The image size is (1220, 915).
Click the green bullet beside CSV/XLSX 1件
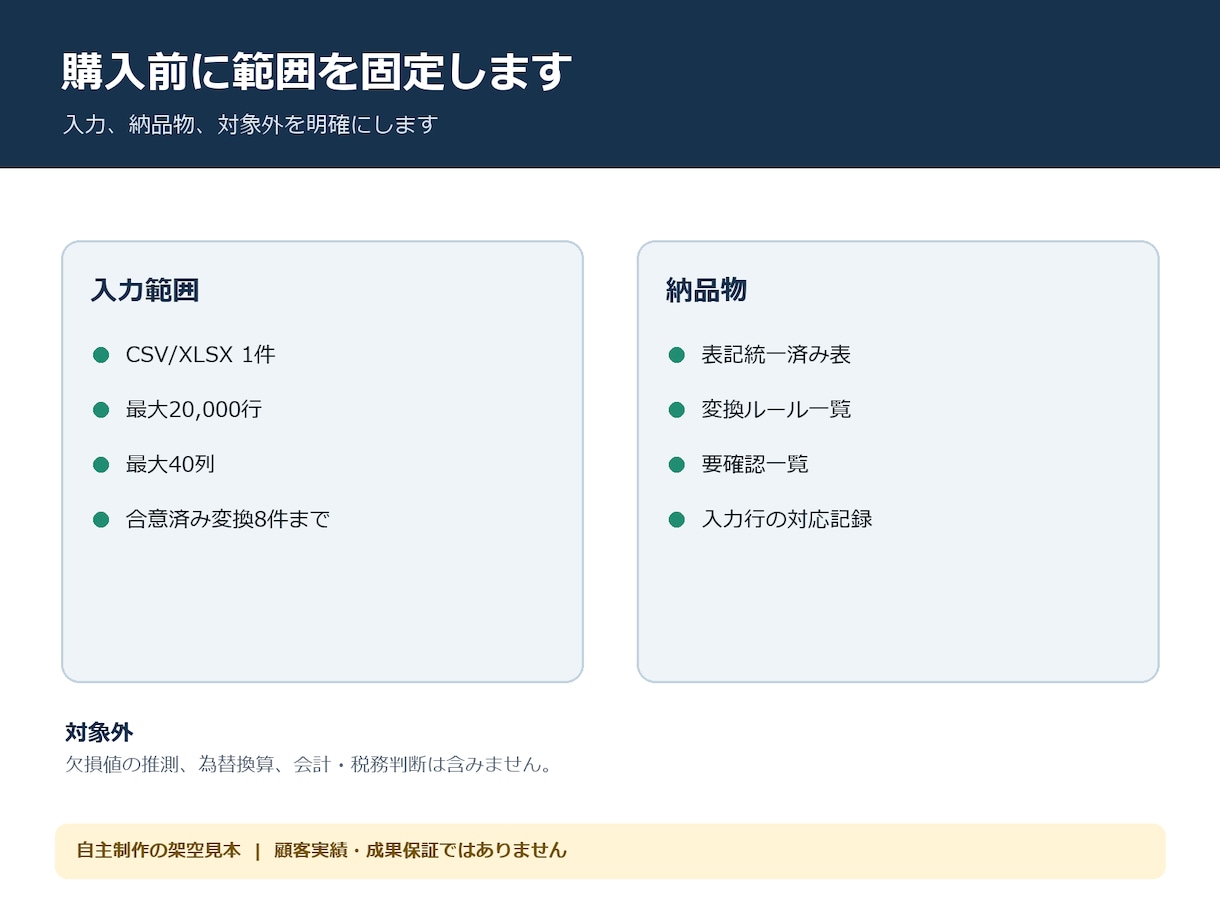(x=101, y=355)
